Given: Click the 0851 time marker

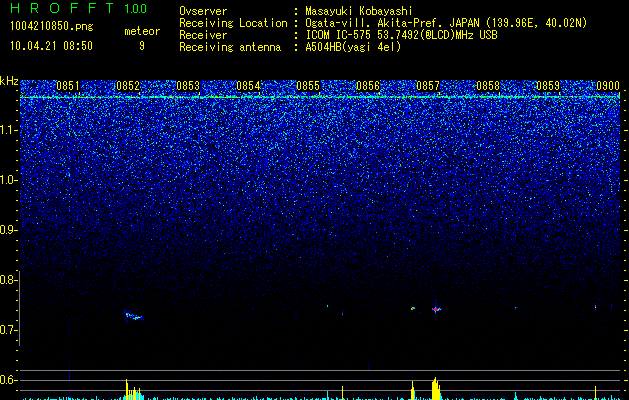Looking at the screenshot, I should click(68, 86).
